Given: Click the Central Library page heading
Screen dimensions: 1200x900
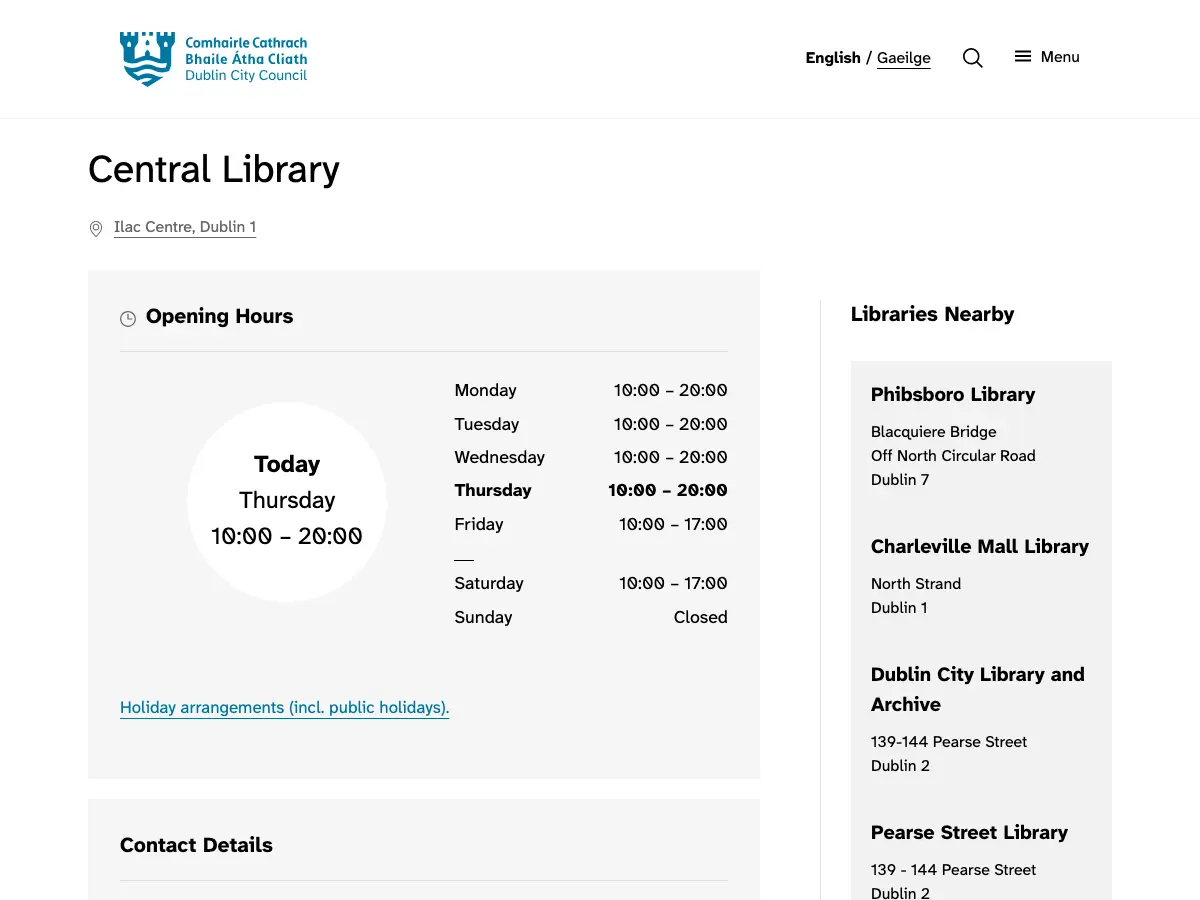Looking at the screenshot, I should tap(214, 169).
